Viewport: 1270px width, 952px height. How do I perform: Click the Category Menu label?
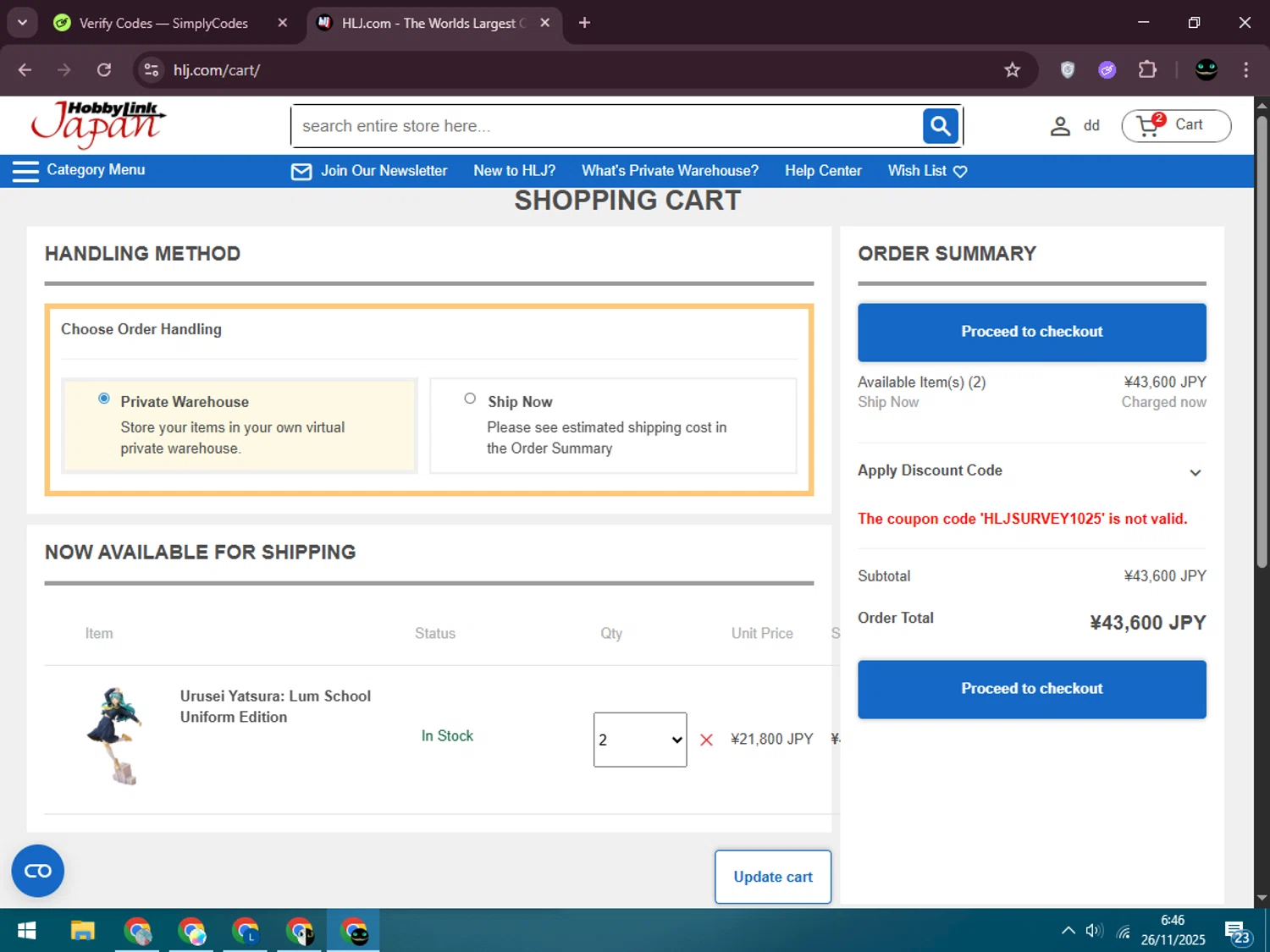coord(96,170)
